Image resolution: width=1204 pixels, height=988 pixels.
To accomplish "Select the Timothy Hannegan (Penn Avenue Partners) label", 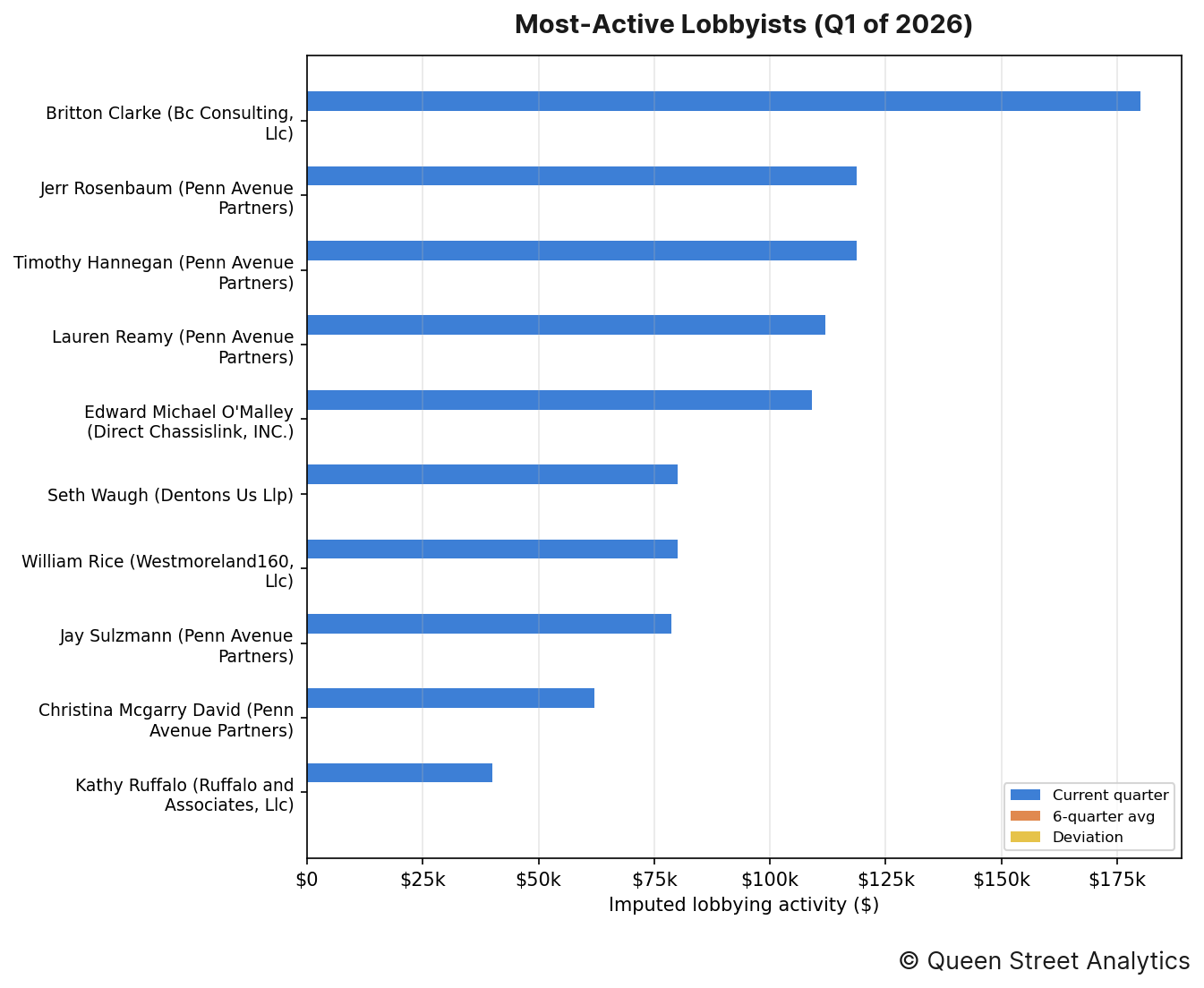I will (x=153, y=273).
